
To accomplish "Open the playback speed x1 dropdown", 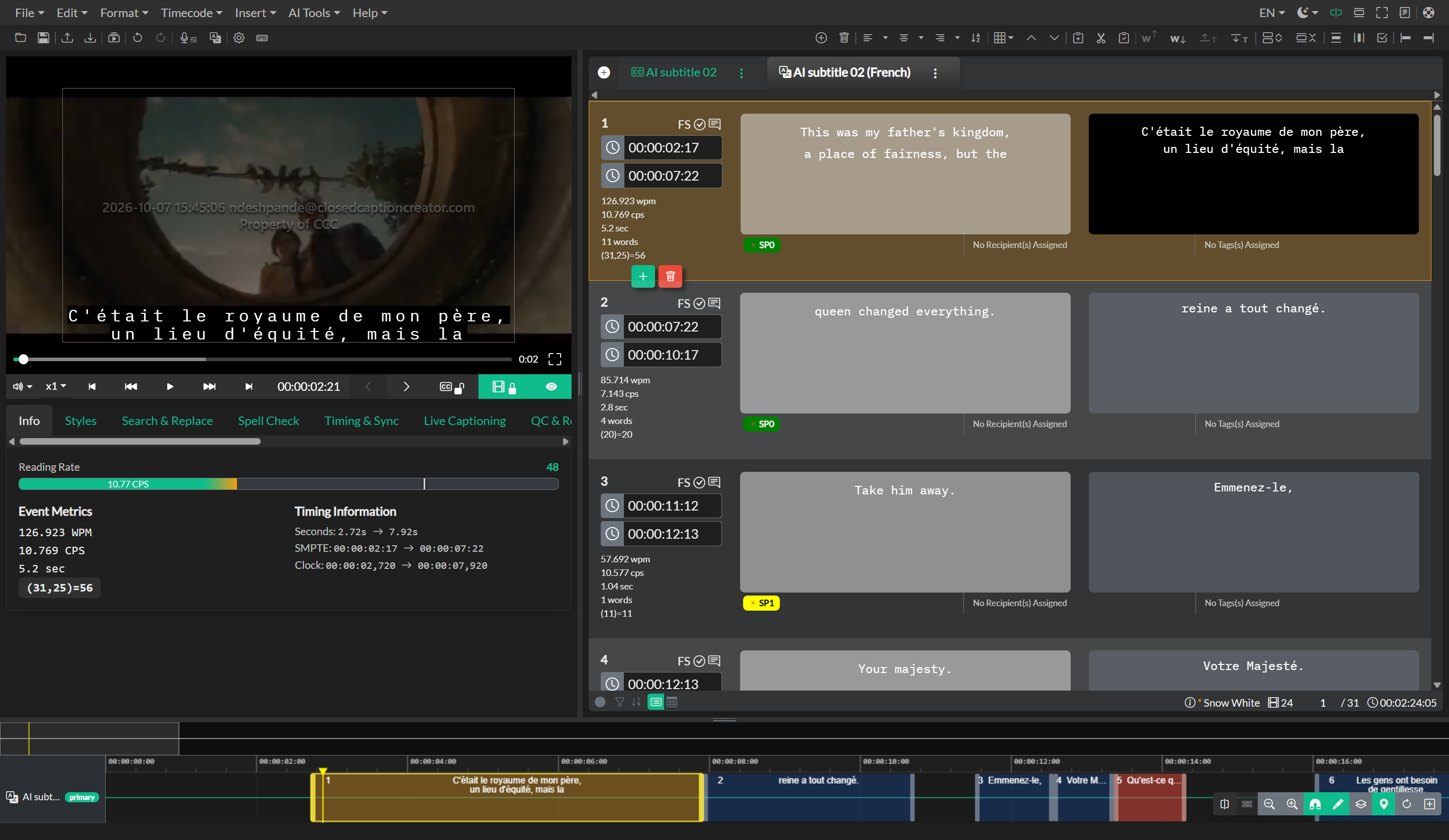I will coord(56,387).
